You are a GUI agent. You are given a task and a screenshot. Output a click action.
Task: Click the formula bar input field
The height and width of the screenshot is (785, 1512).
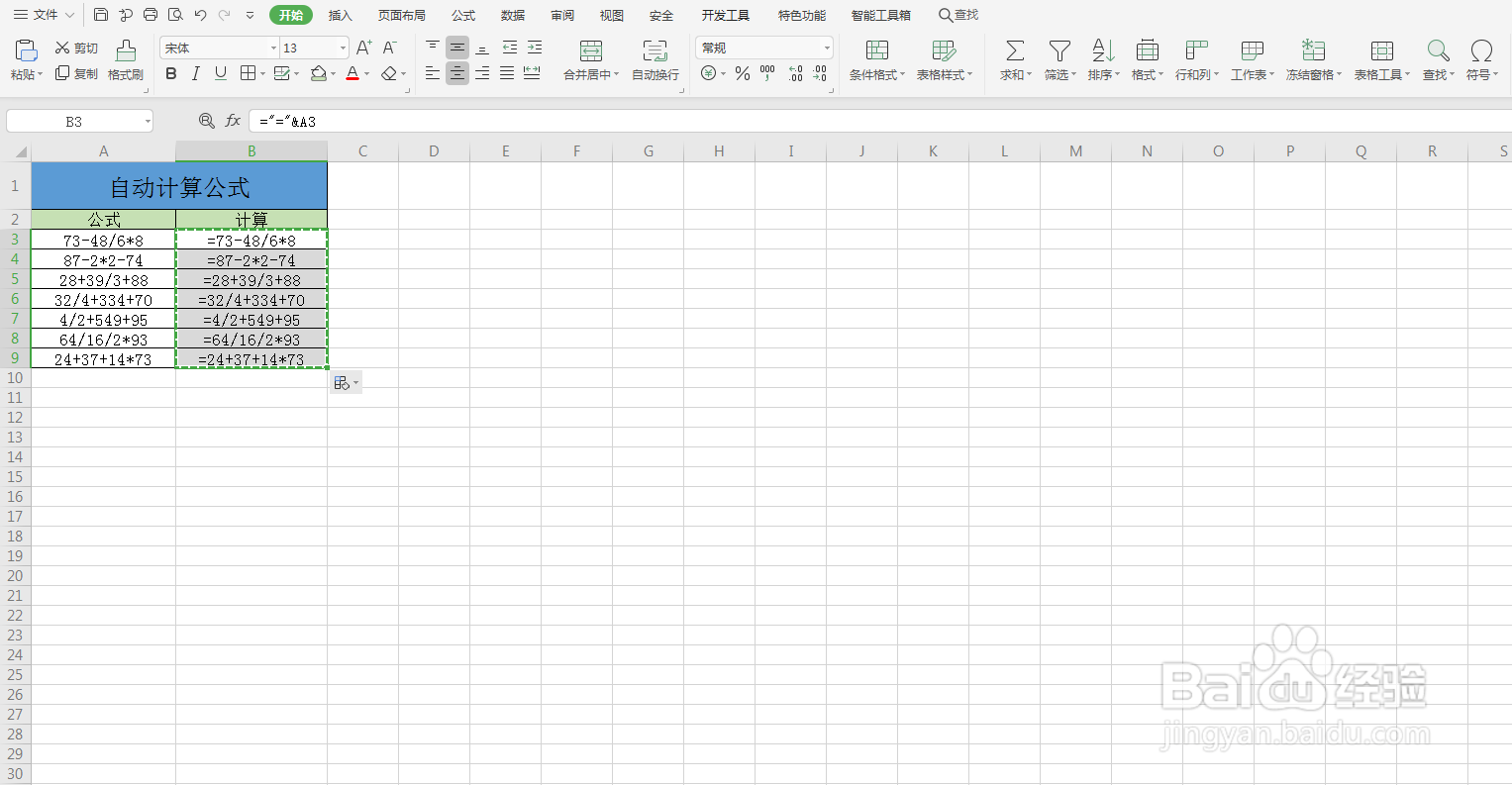tap(880, 121)
